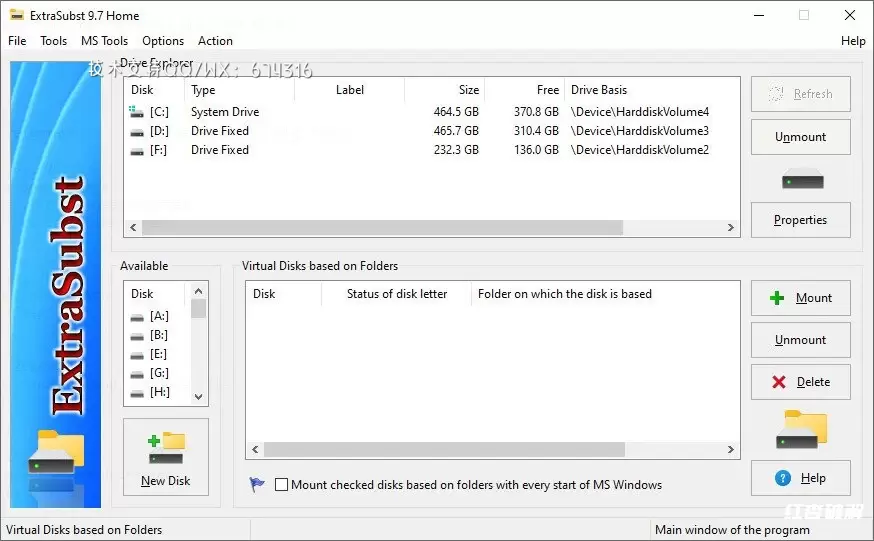Click Disk column header in Available list
Image resolution: width=874 pixels, height=541 pixels.
(x=154, y=294)
